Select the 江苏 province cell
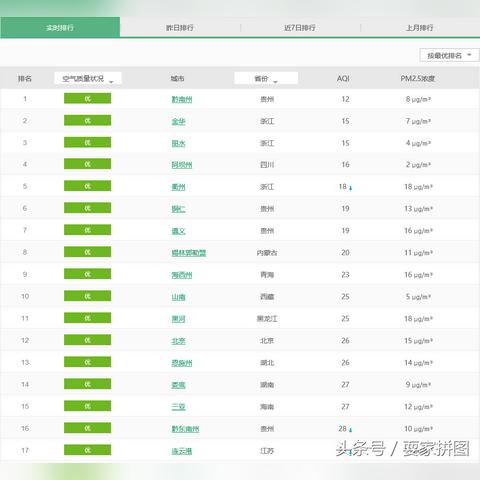The width and height of the screenshot is (480, 480). (267, 451)
